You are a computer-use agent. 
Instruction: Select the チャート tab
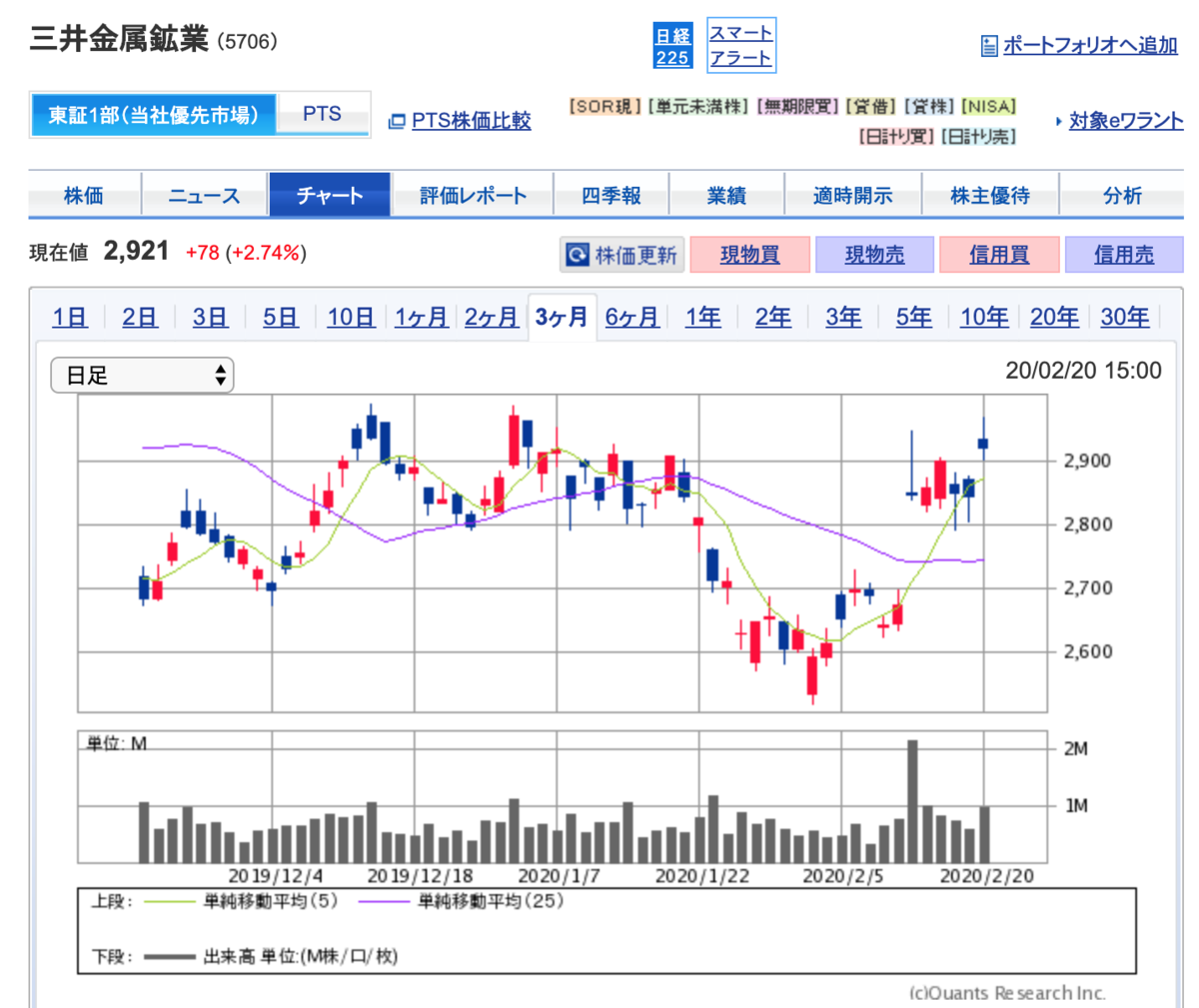[x=330, y=195]
